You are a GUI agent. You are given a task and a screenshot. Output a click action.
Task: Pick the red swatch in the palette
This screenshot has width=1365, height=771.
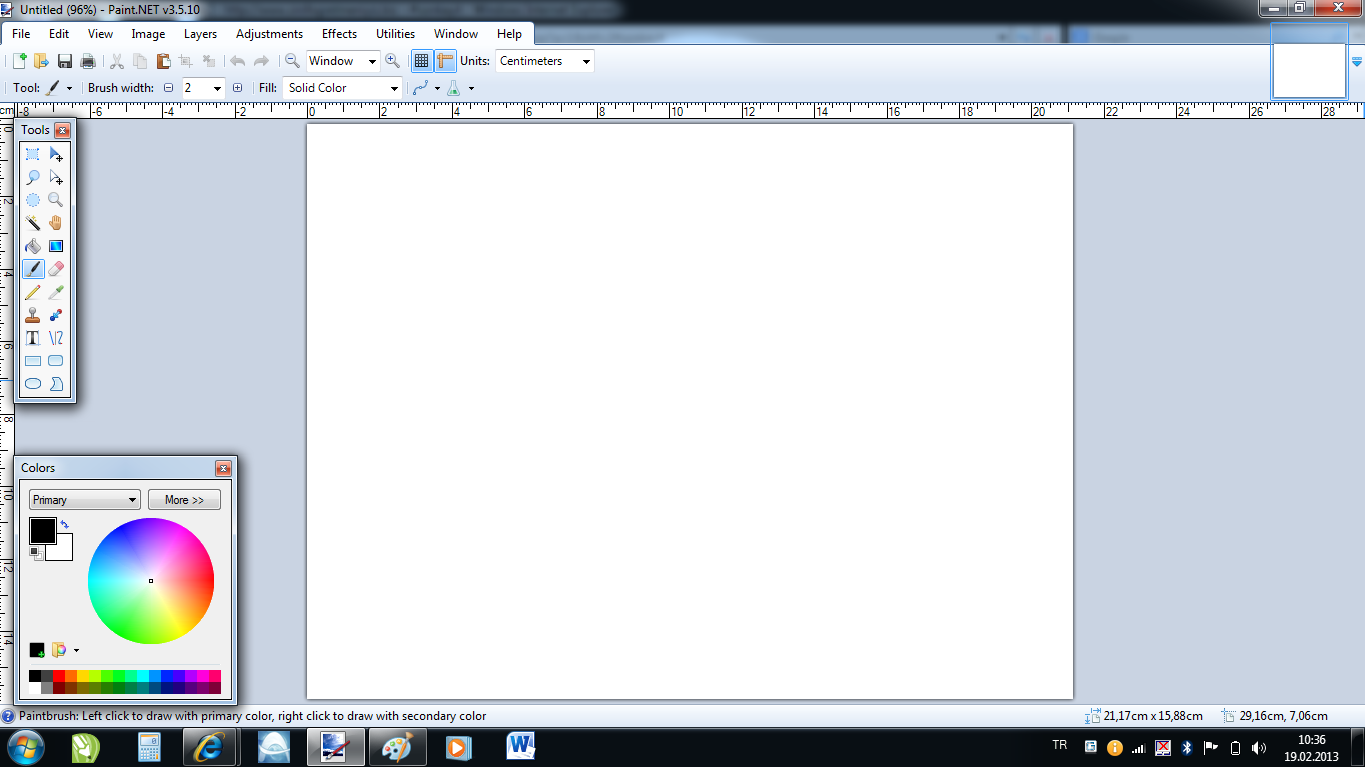tap(59, 676)
